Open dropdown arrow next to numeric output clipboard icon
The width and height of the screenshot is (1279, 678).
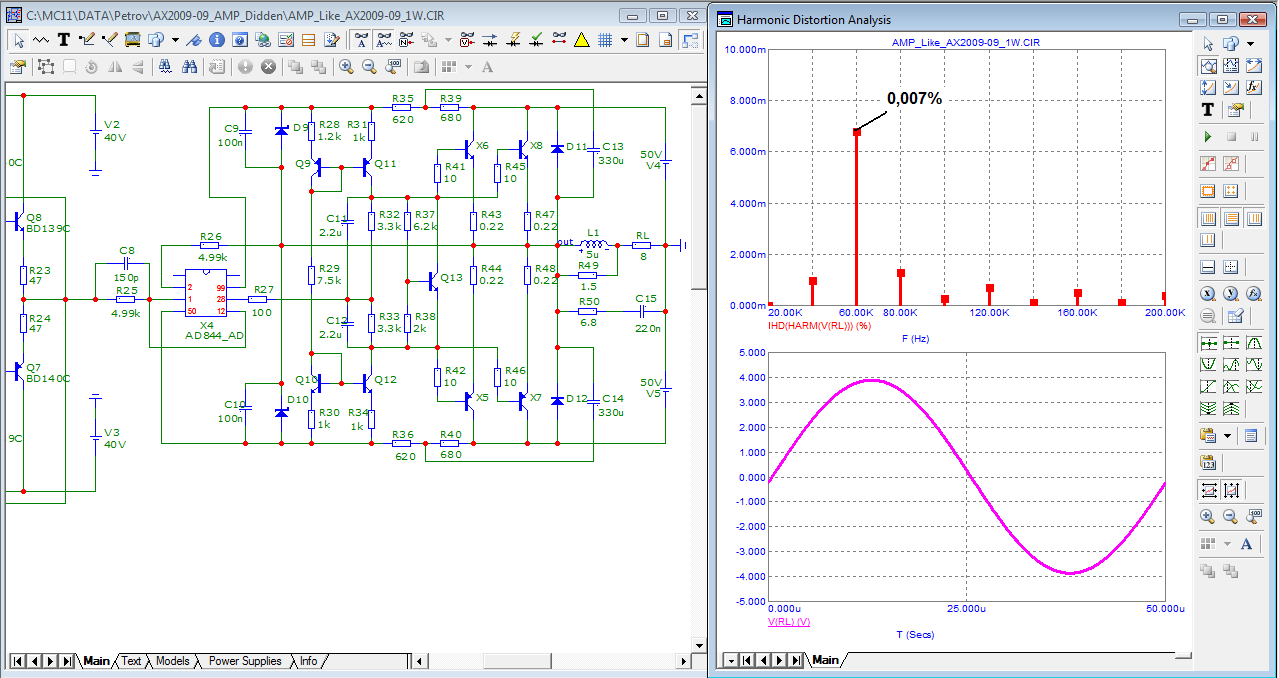tap(1227, 436)
